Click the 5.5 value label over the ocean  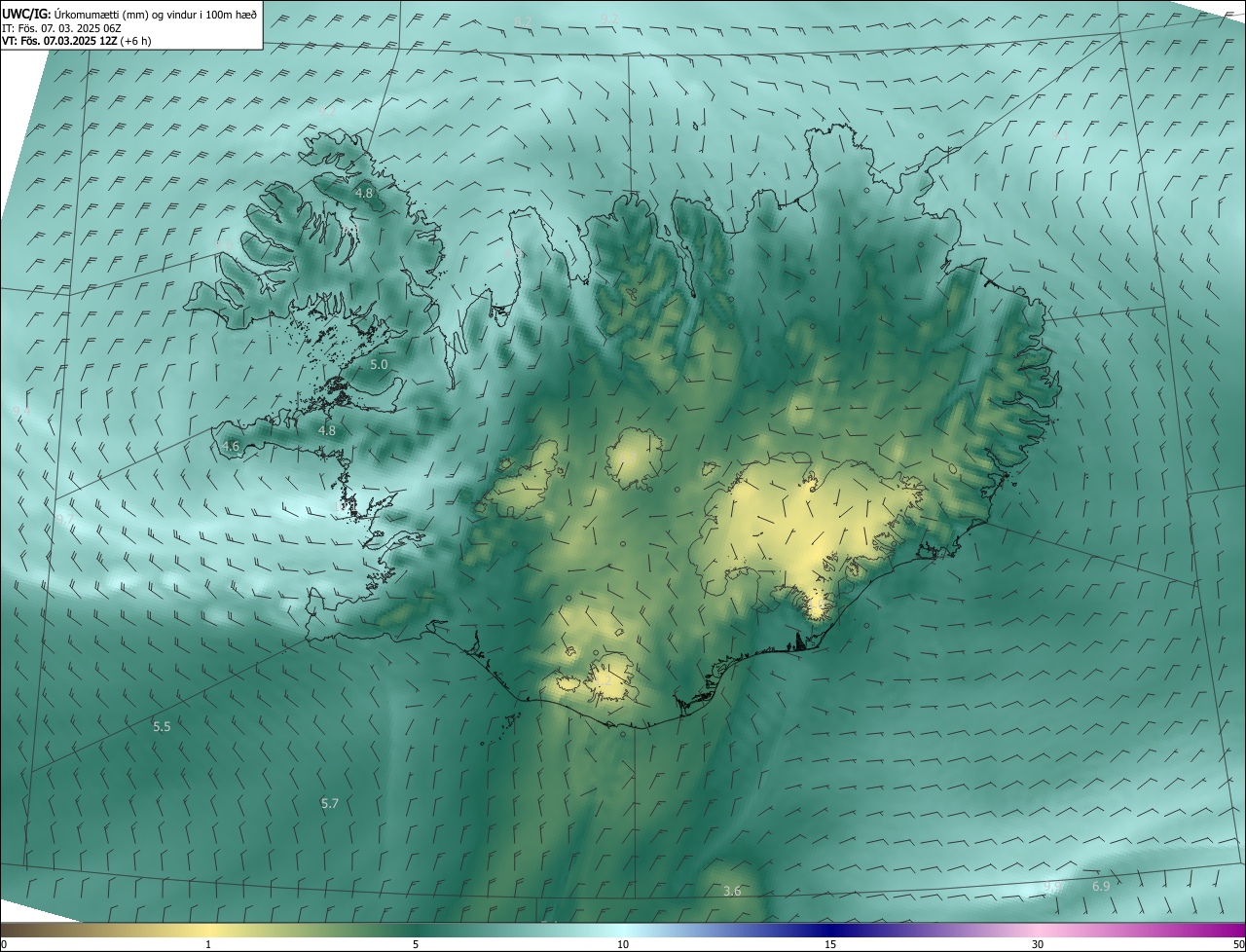point(162,726)
